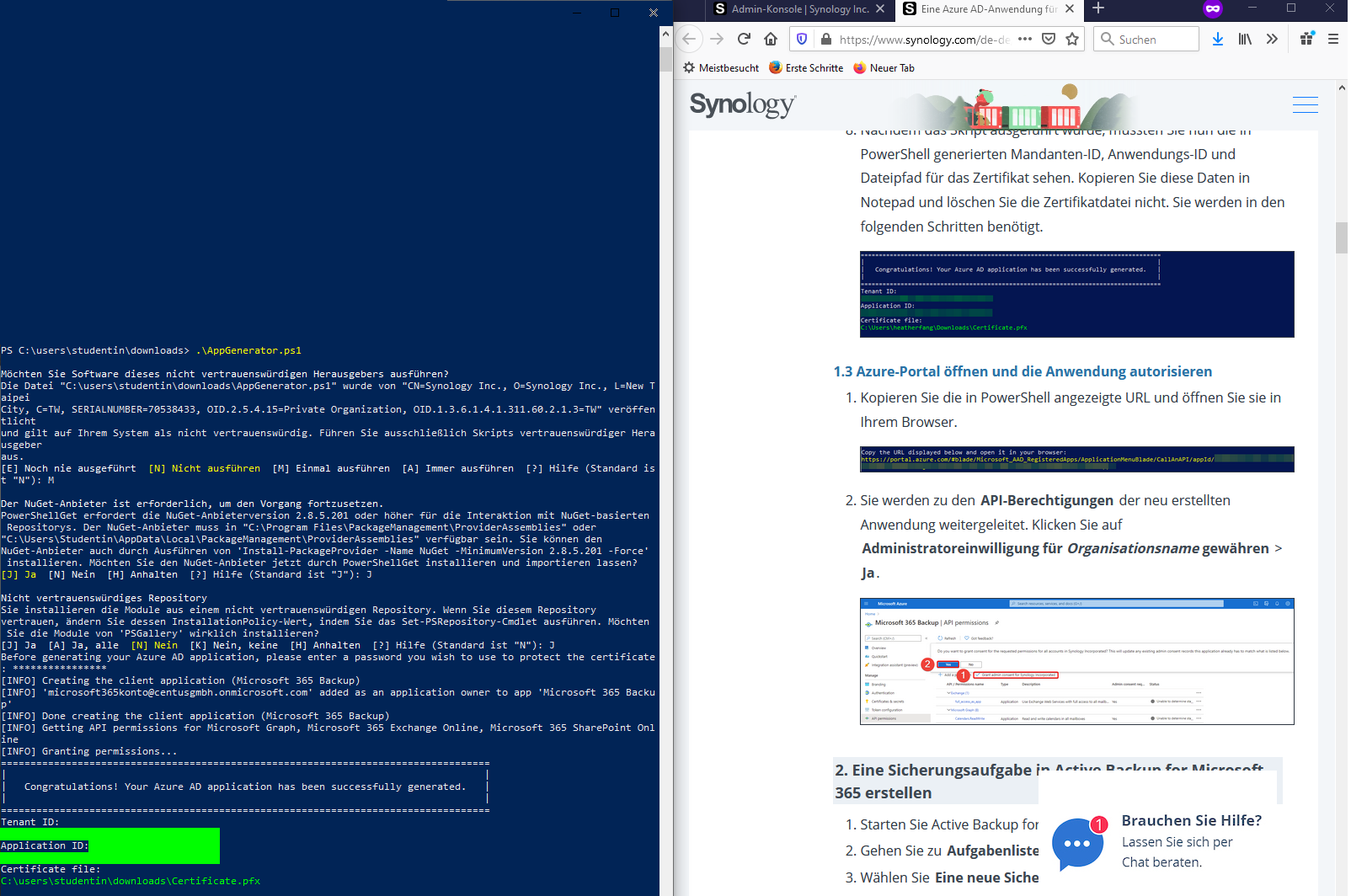This screenshot has height=896, width=1351.
Task: Bookmark this page with the star
Action: coord(1072,39)
